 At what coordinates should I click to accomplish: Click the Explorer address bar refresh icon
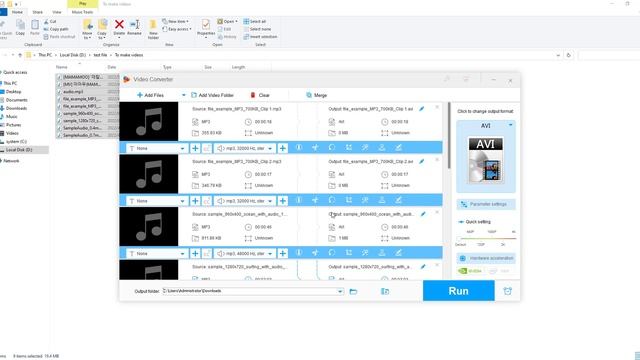point(569,55)
